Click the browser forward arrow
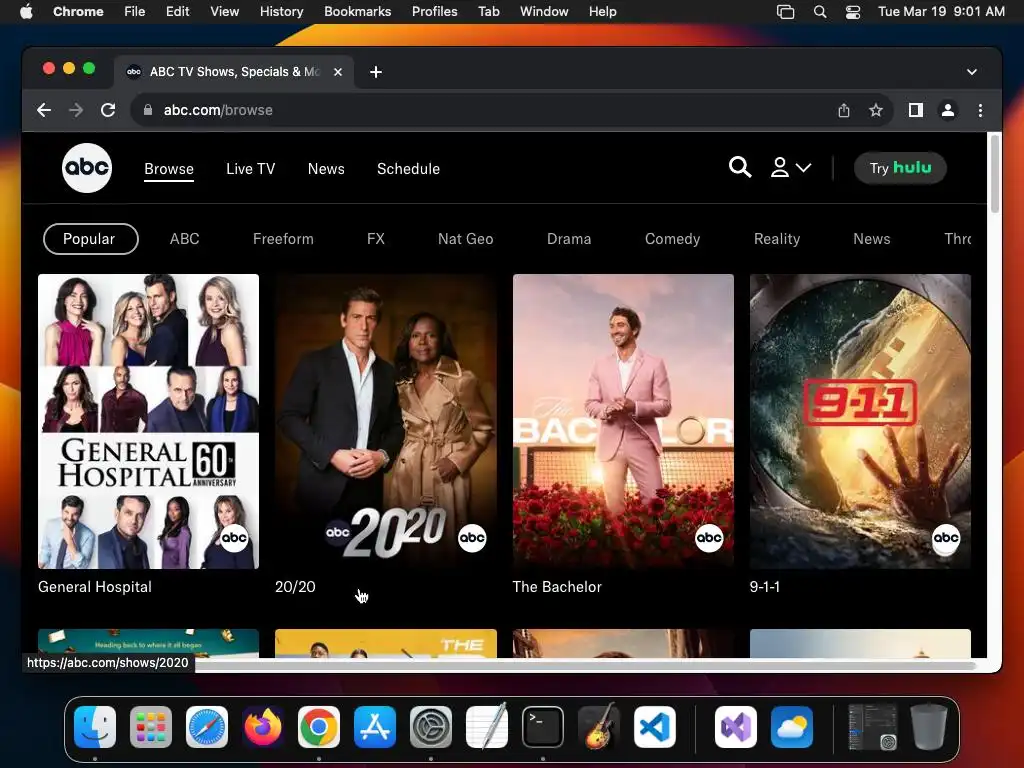This screenshot has height=768, width=1024. click(76, 110)
